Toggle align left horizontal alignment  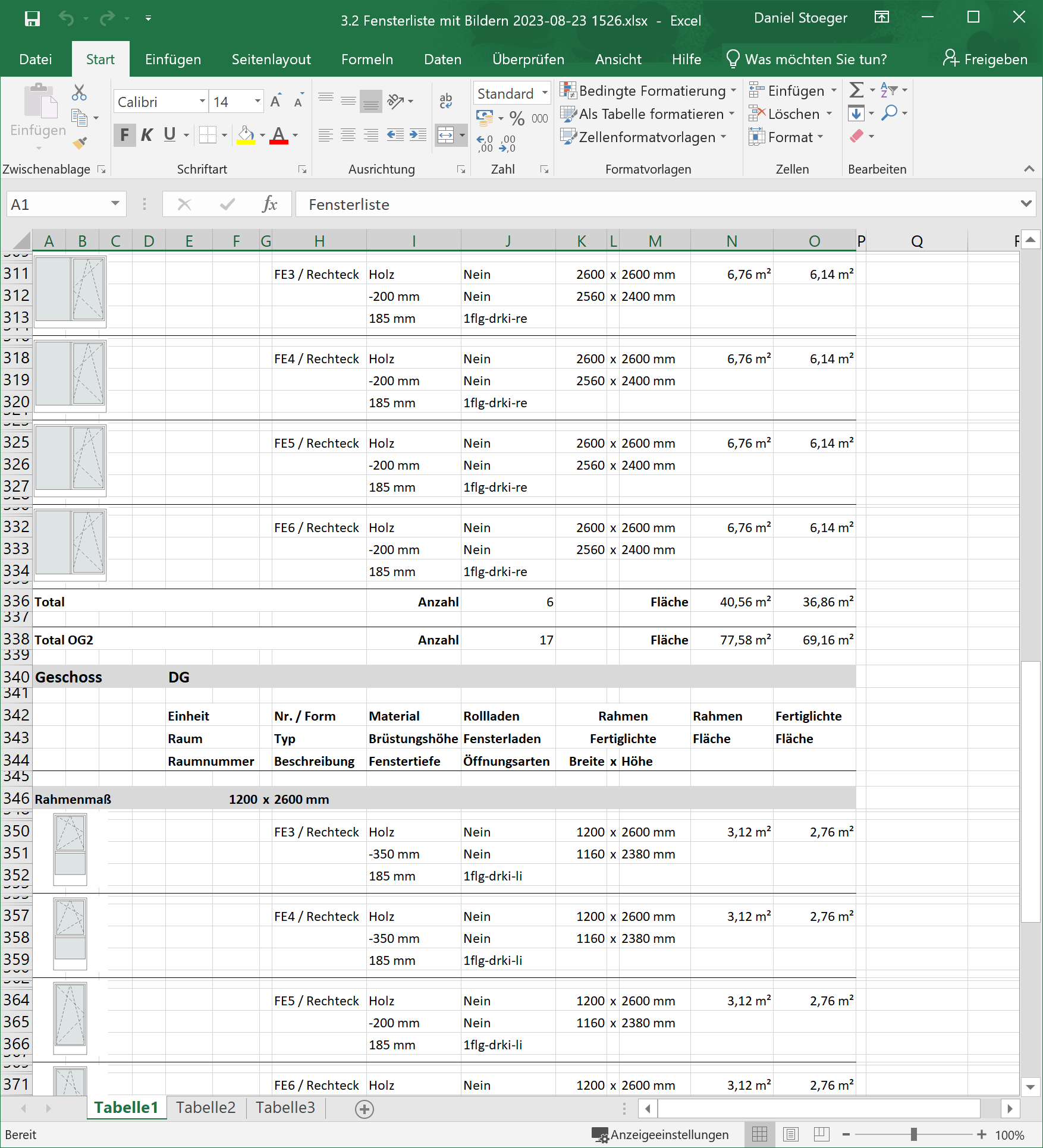325,135
